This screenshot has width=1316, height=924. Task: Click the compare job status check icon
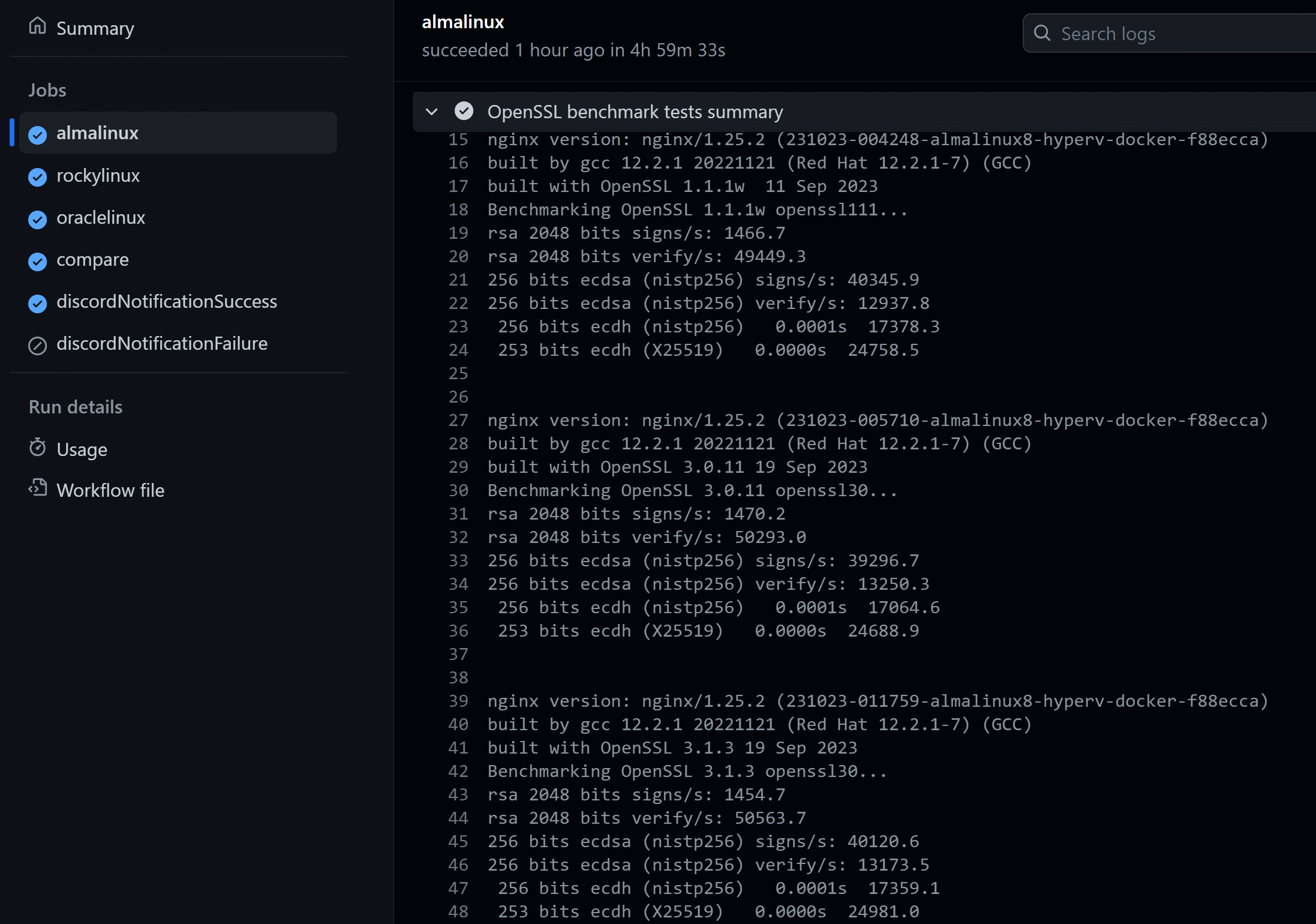tap(38, 262)
